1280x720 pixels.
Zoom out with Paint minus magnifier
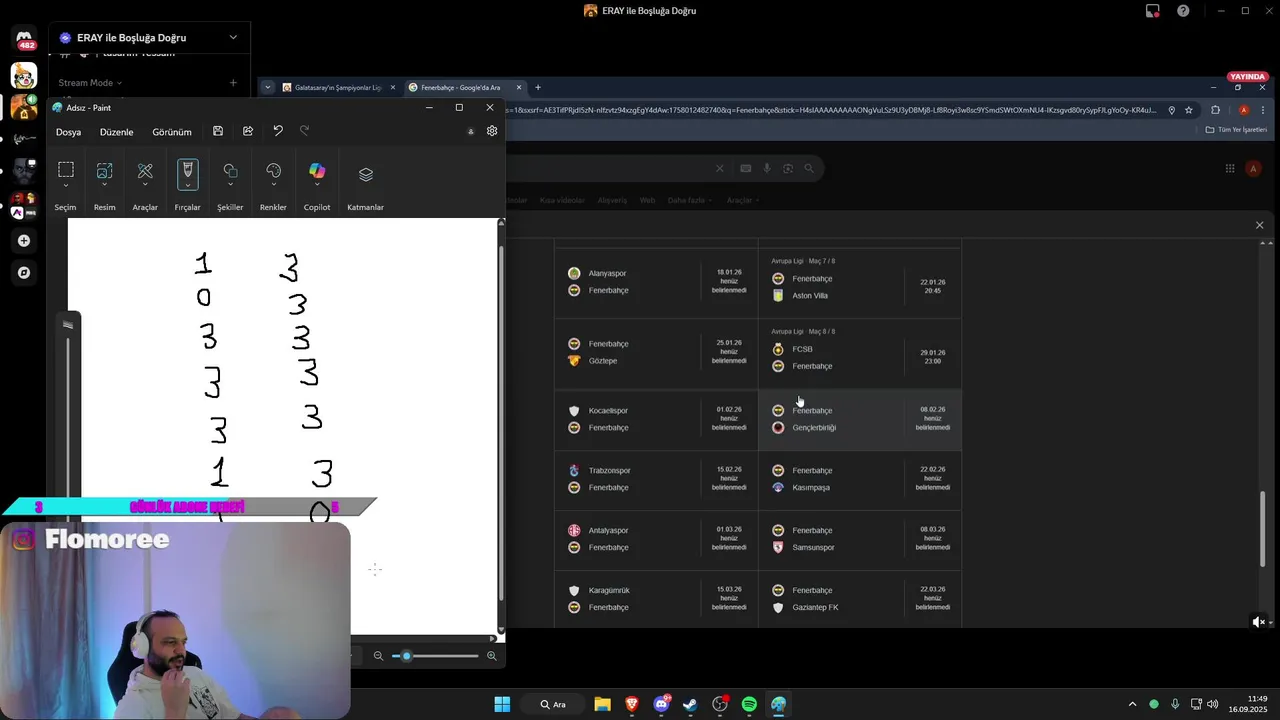(378, 656)
